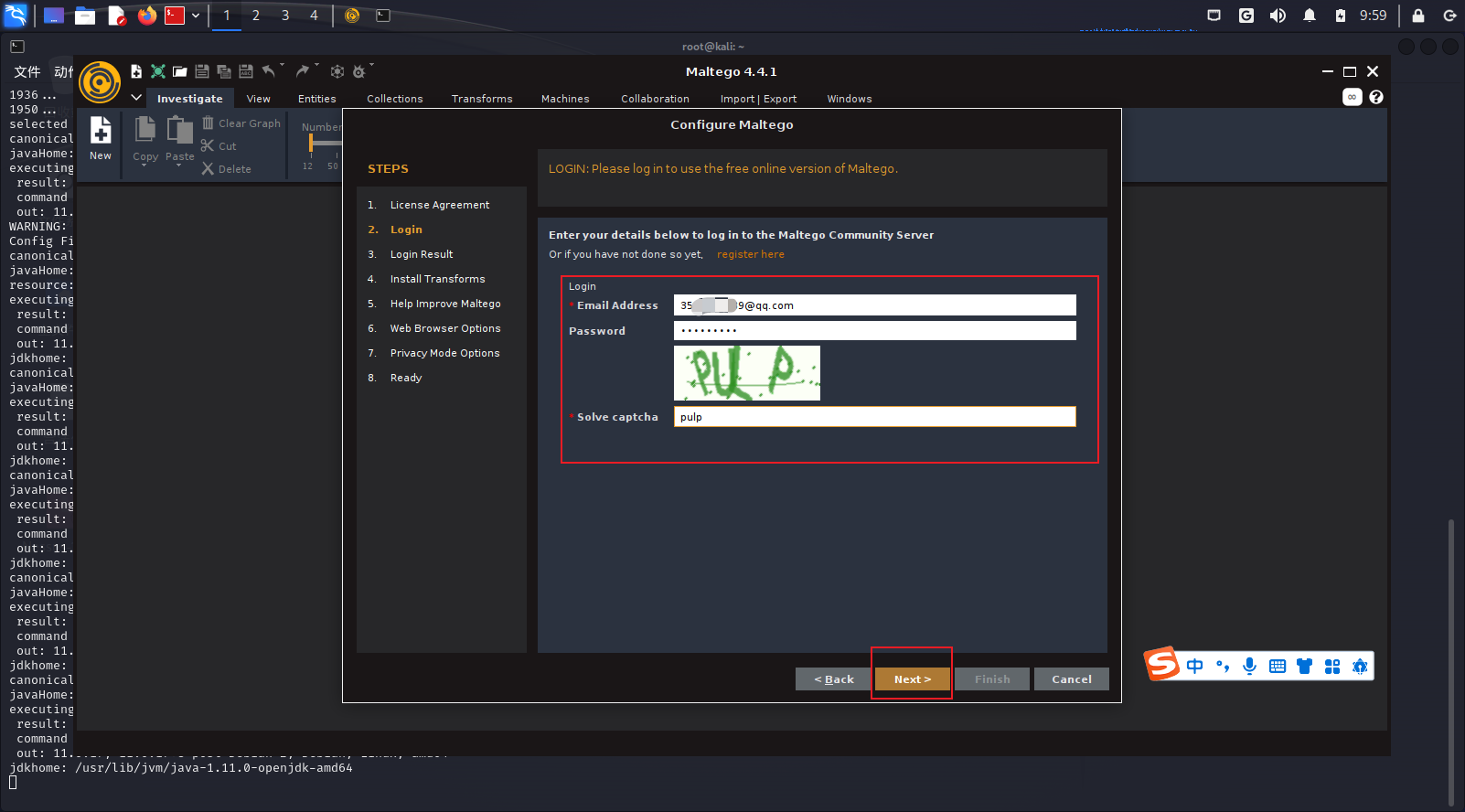Viewport: 1465px width, 812px height.
Task: Open the Paste dropdown arrow
Action: click(x=179, y=166)
